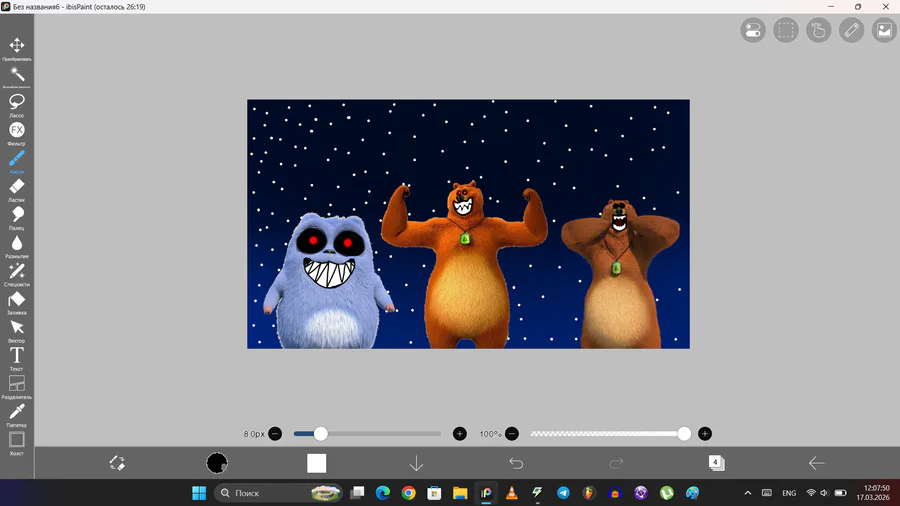Select the Special brushes (Спецкисти) tool
The image size is (900, 506).
[17, 274]
